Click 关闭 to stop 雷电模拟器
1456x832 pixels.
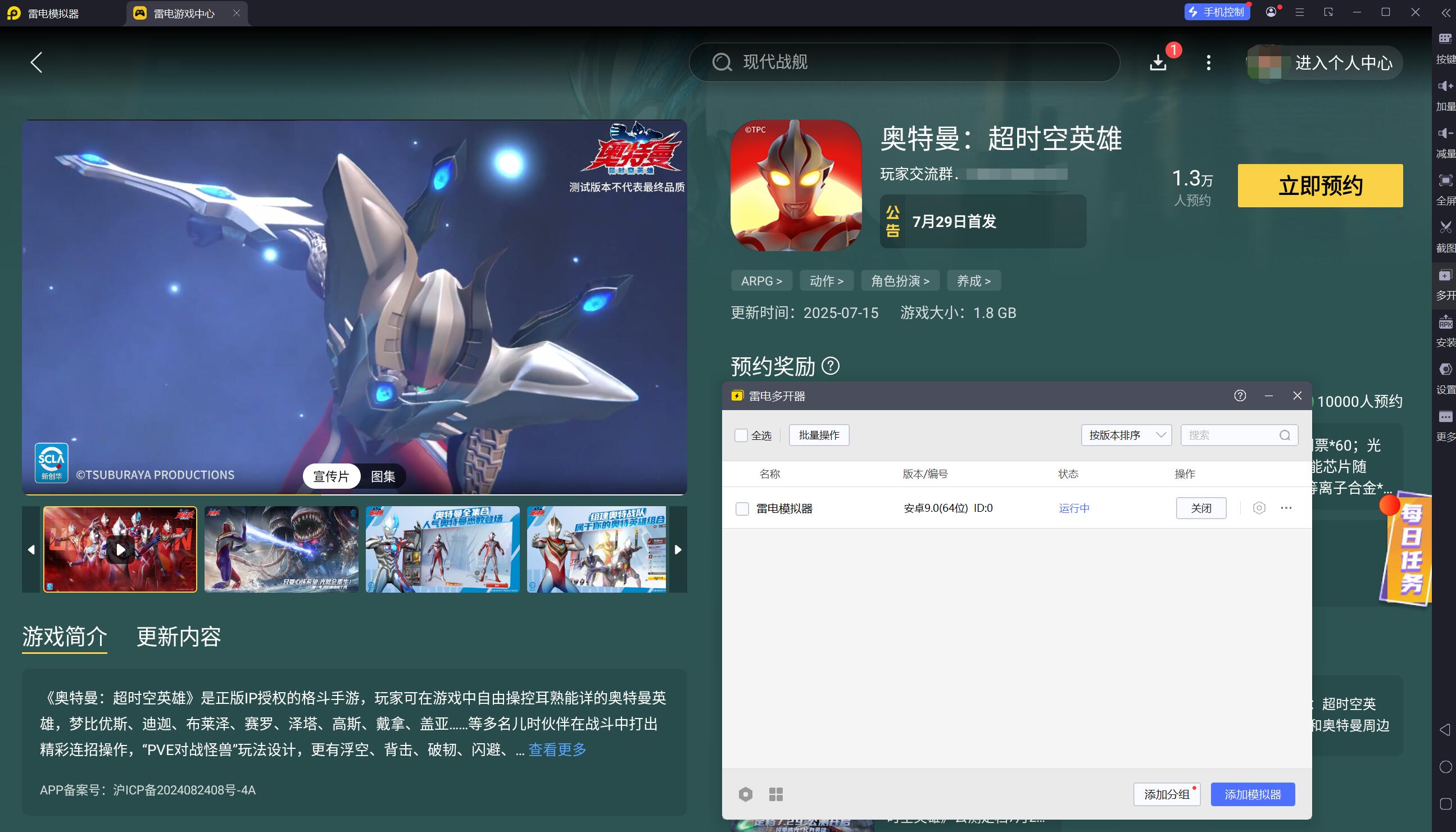1200,508
